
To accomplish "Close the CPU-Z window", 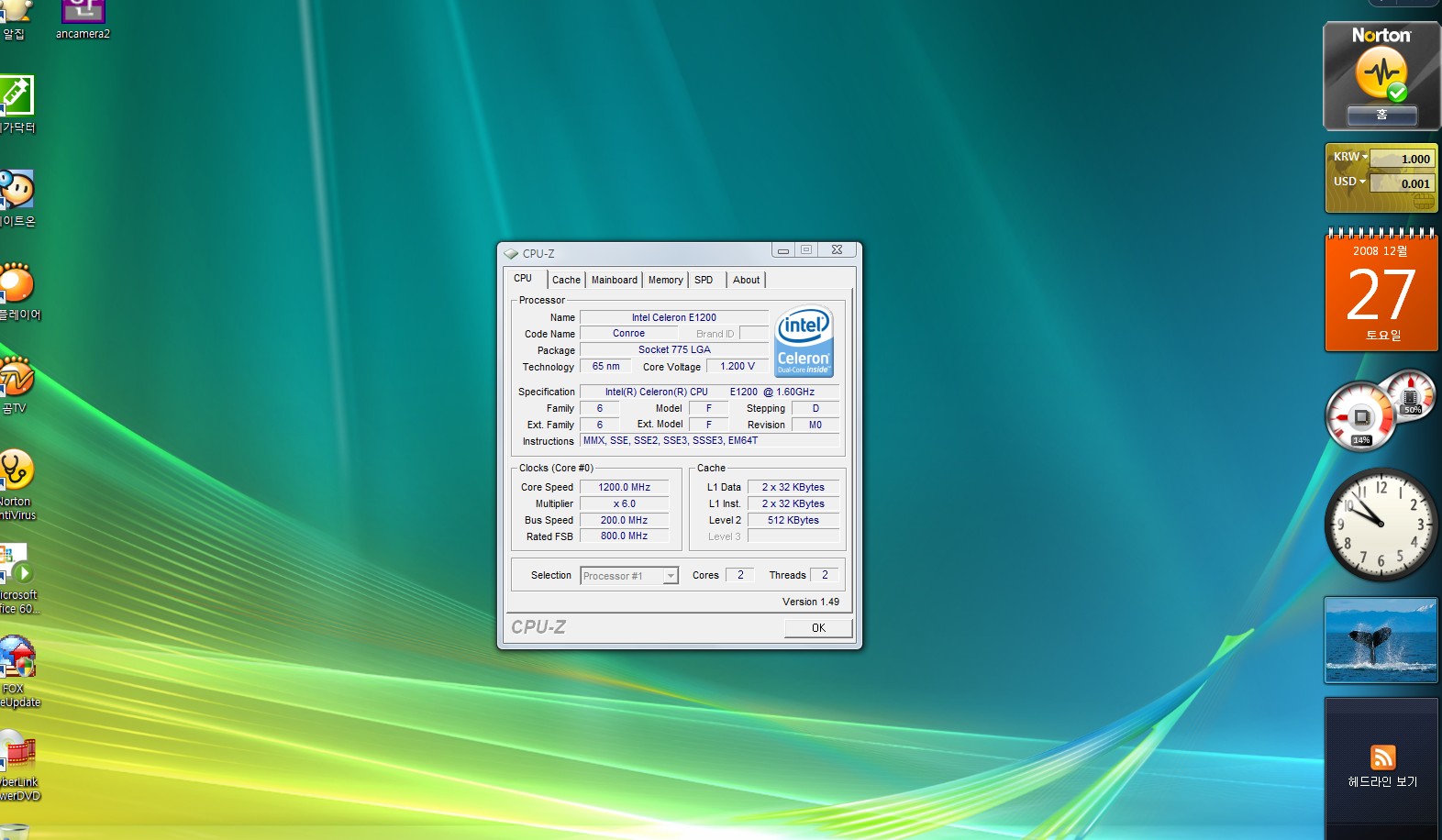I will [x=837, y=249].
